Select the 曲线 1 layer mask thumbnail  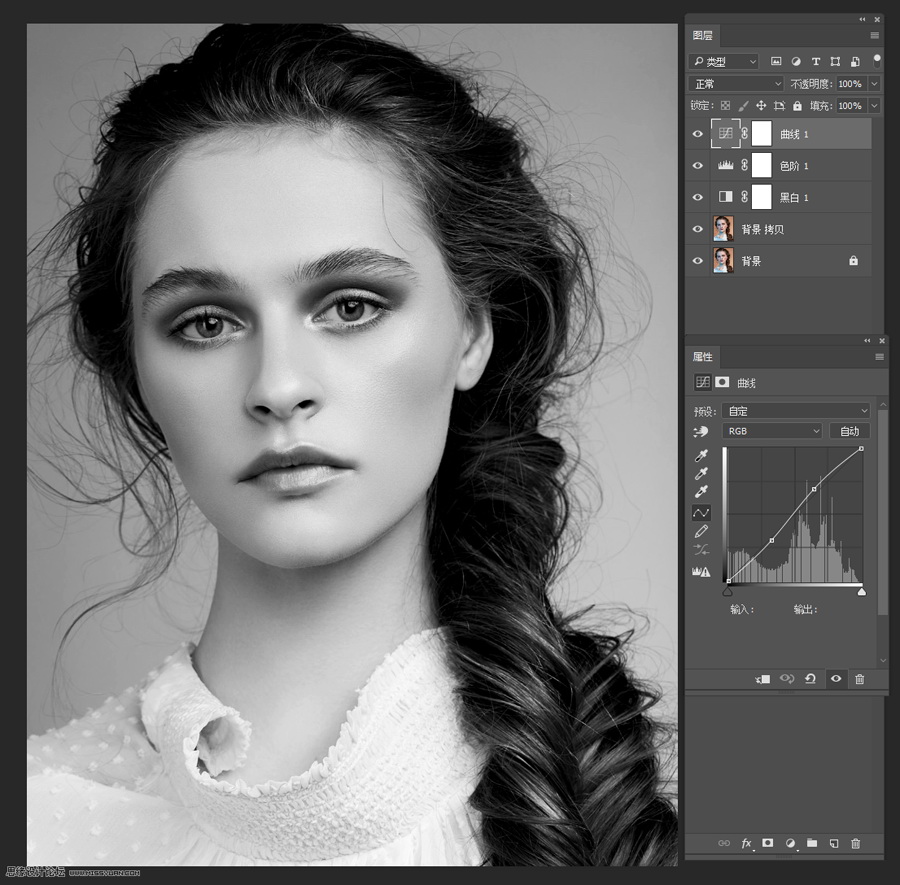coord(762,134)
